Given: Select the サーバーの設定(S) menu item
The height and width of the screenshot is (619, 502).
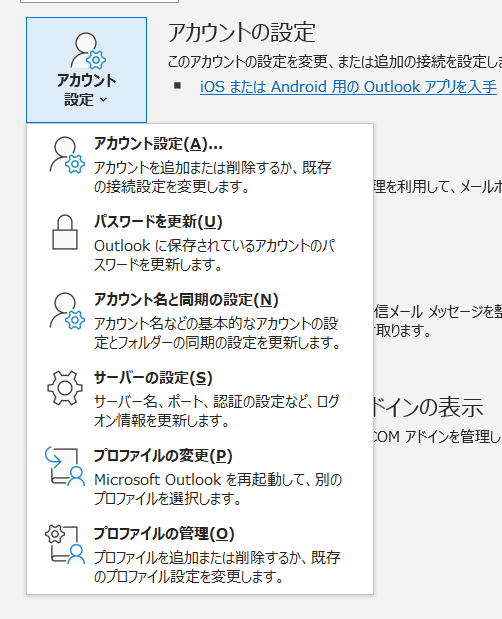Looking at the screenshot, I should point(200,397).
